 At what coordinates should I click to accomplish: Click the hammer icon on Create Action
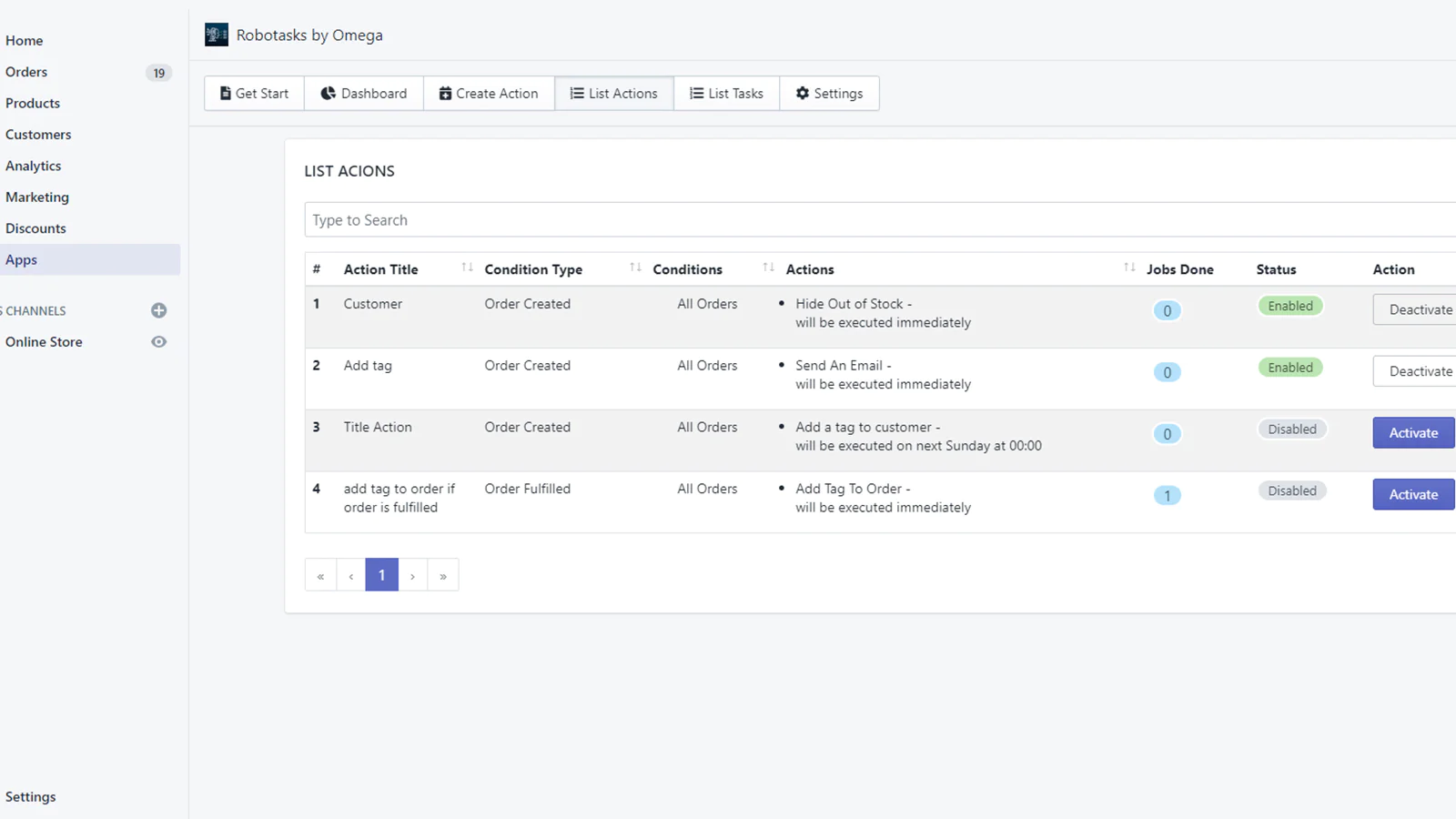pos(445,93)
